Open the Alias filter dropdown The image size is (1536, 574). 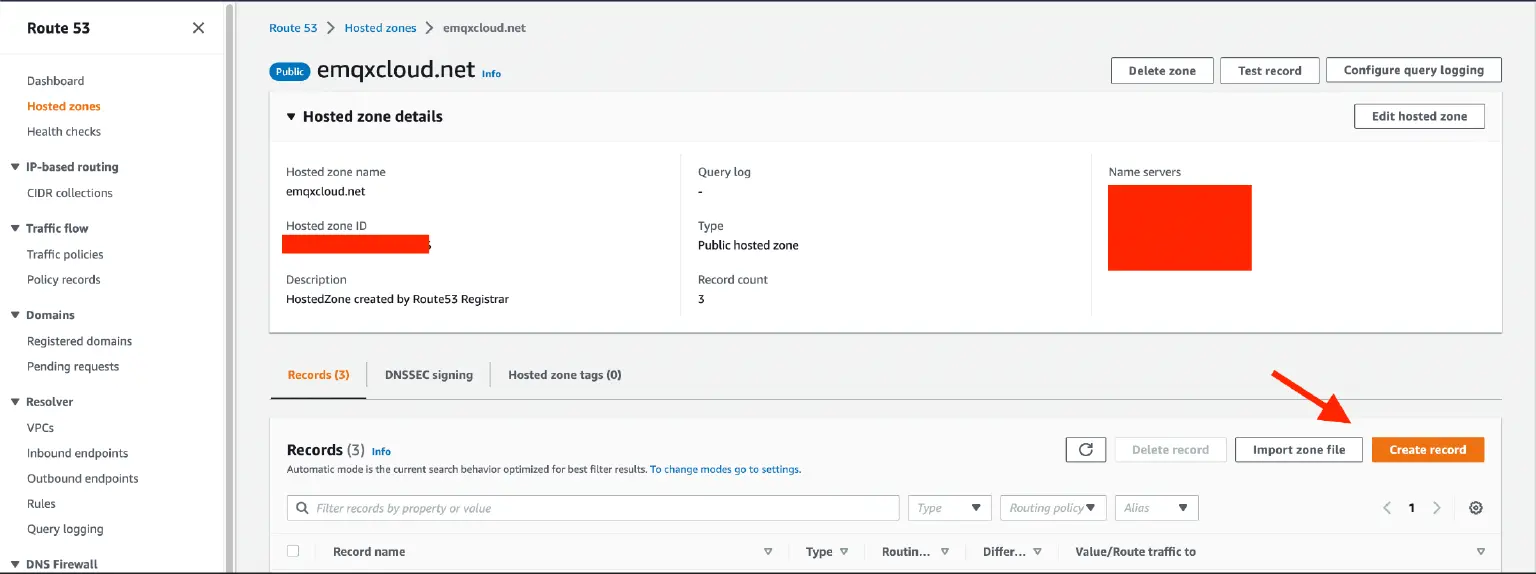pos(1156,508)
